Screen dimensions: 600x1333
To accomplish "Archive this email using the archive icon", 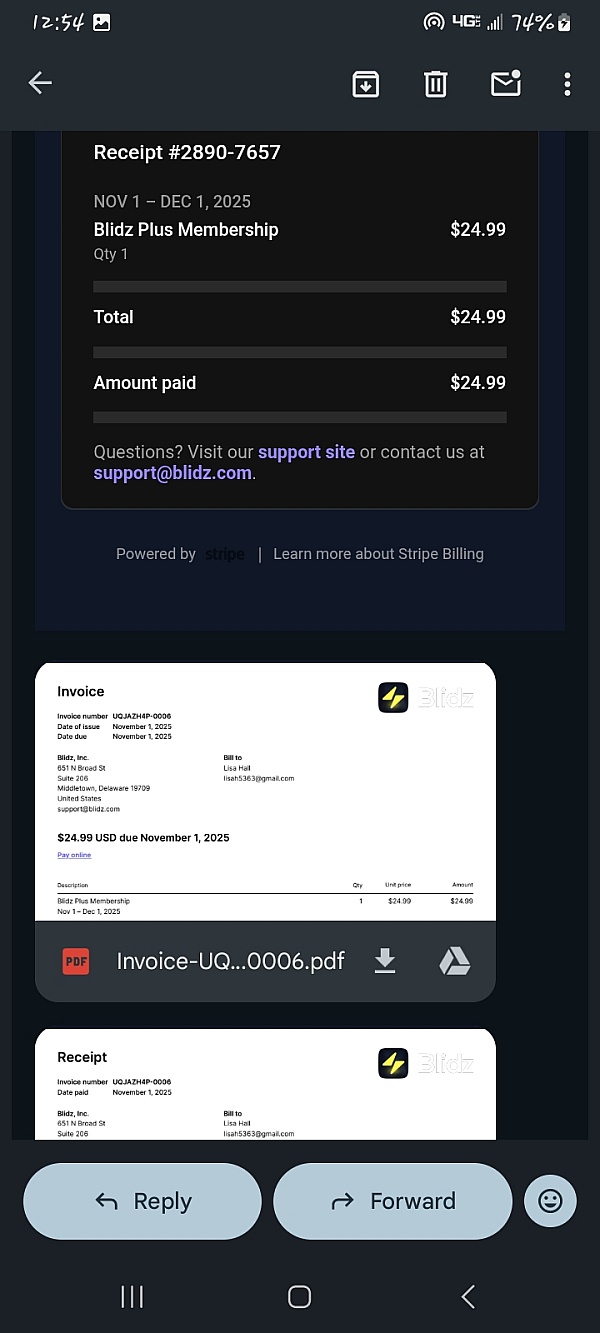I will pos(366,84).
